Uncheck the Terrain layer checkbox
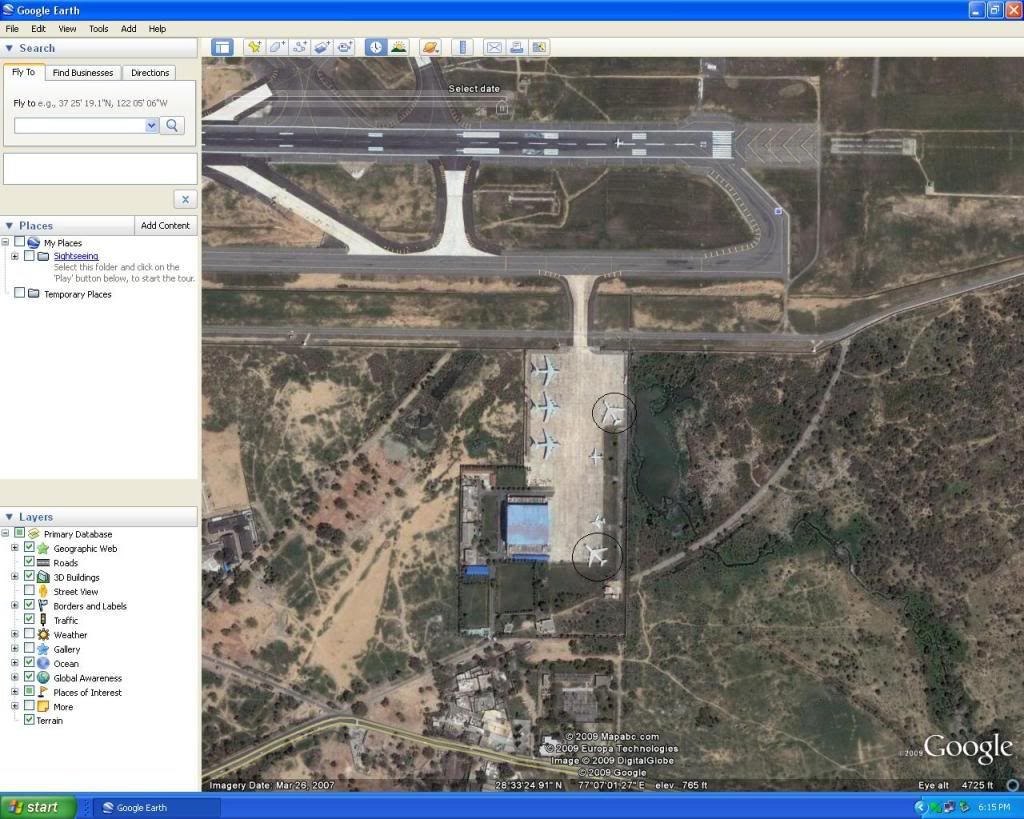1024x819 pixels. (29, 720)
